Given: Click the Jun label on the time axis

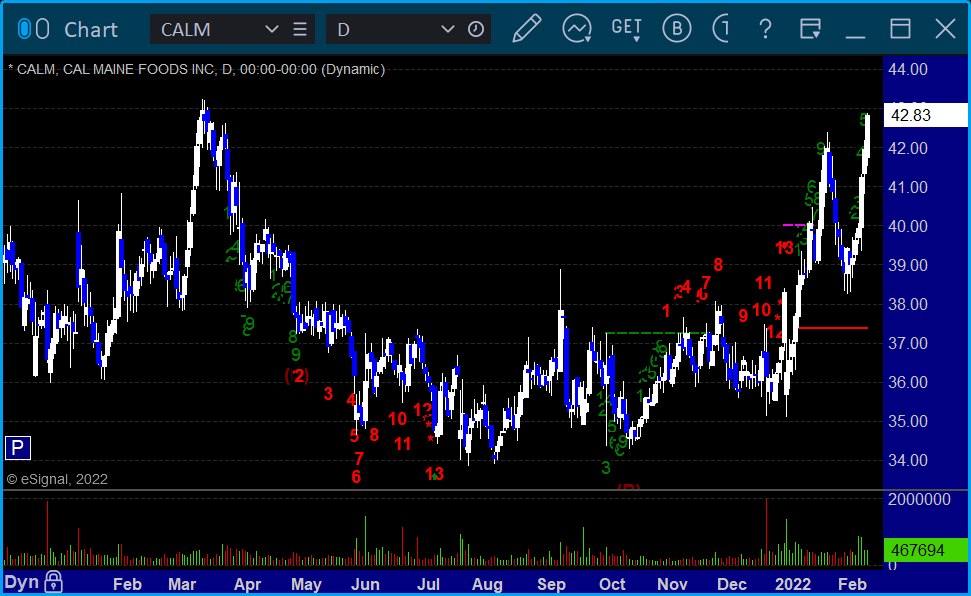Looking at the screenshot, I should coord(365,584).
